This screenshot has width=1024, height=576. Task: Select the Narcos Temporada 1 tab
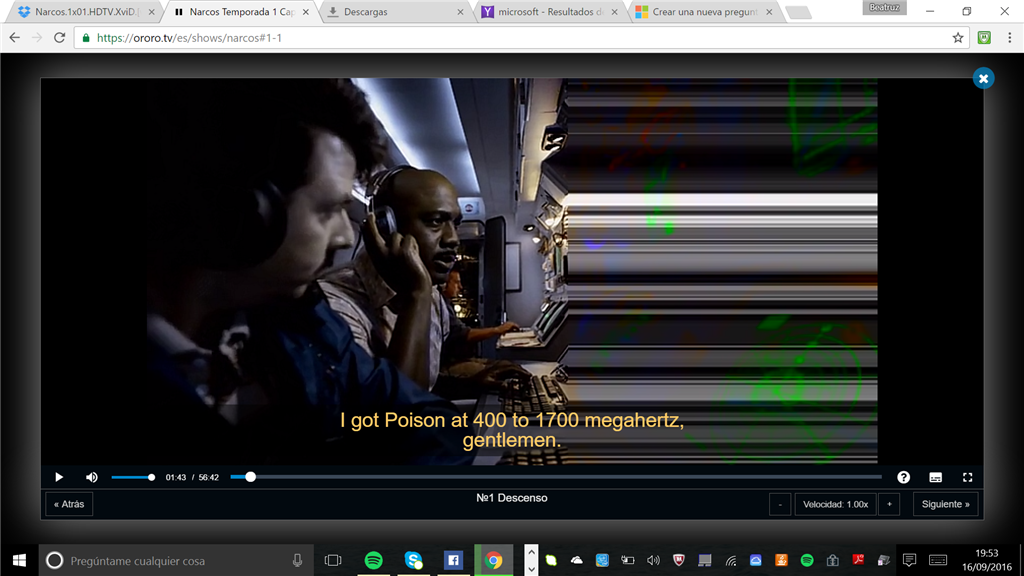point(239,12)
